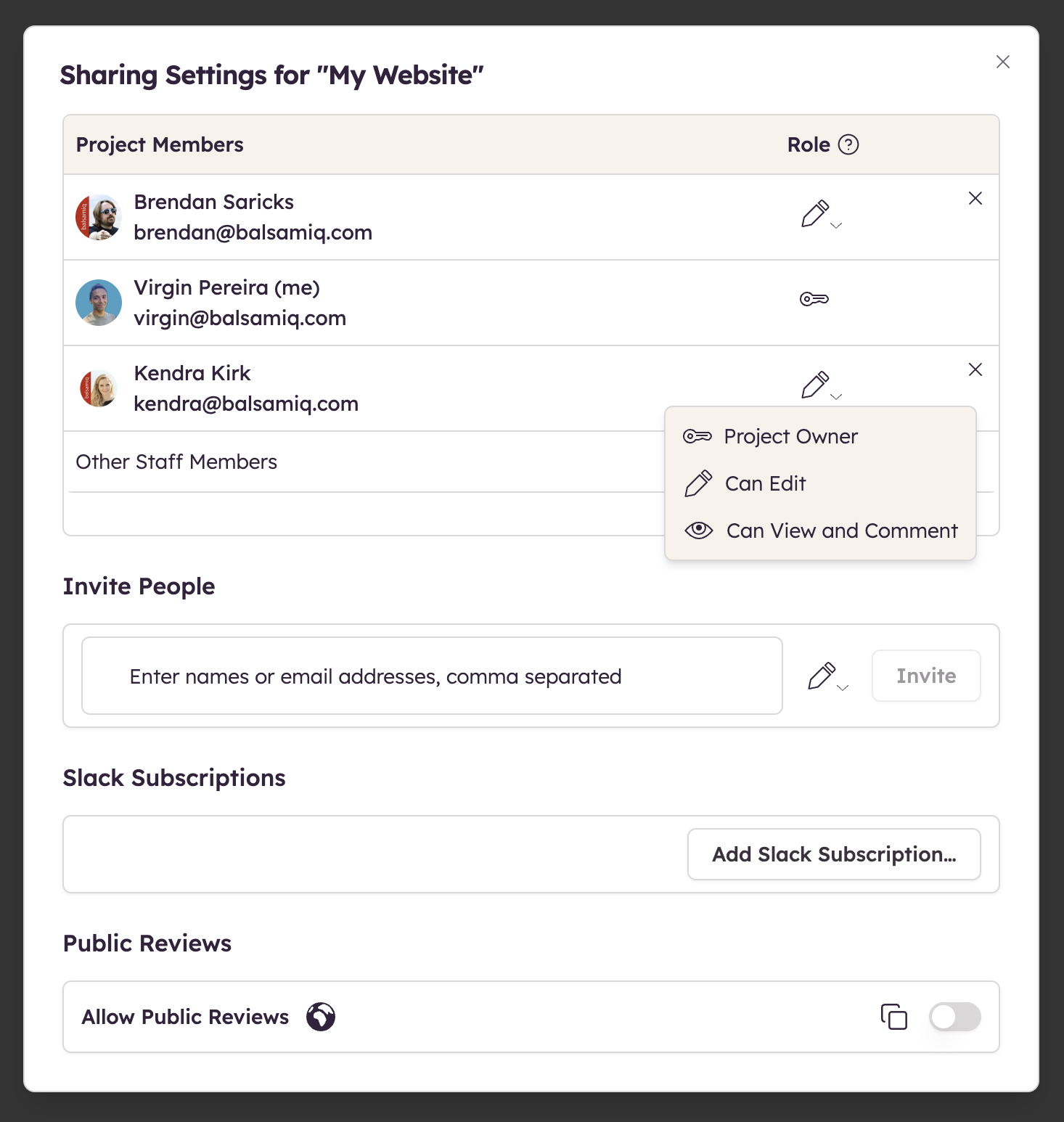Choose Can Edit in role menu

[765, 484]
